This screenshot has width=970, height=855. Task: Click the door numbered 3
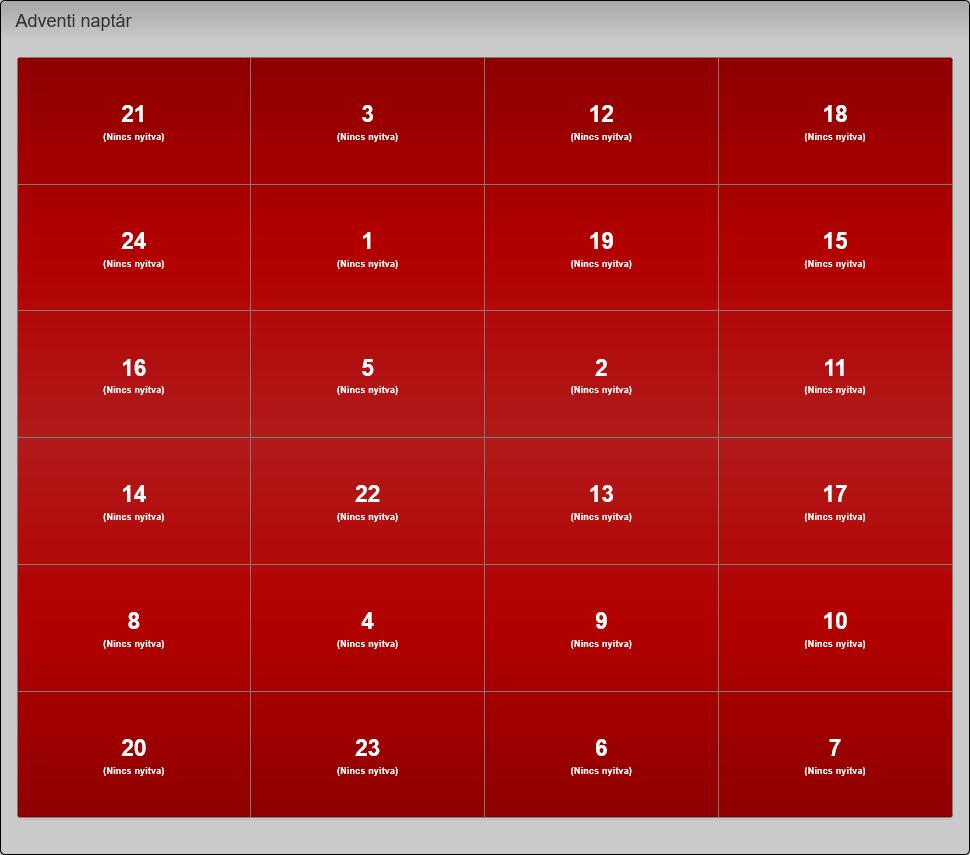click(x=367, y=121)
